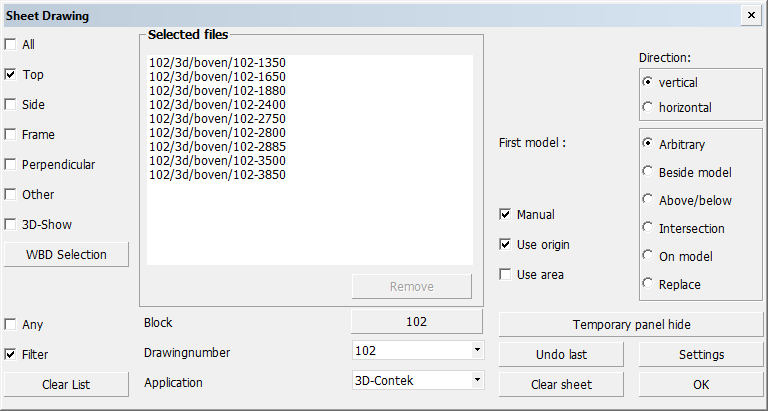Screen dimensions: 768x411
Task: Click the WBD Selection button
Action: pos(67,255)
